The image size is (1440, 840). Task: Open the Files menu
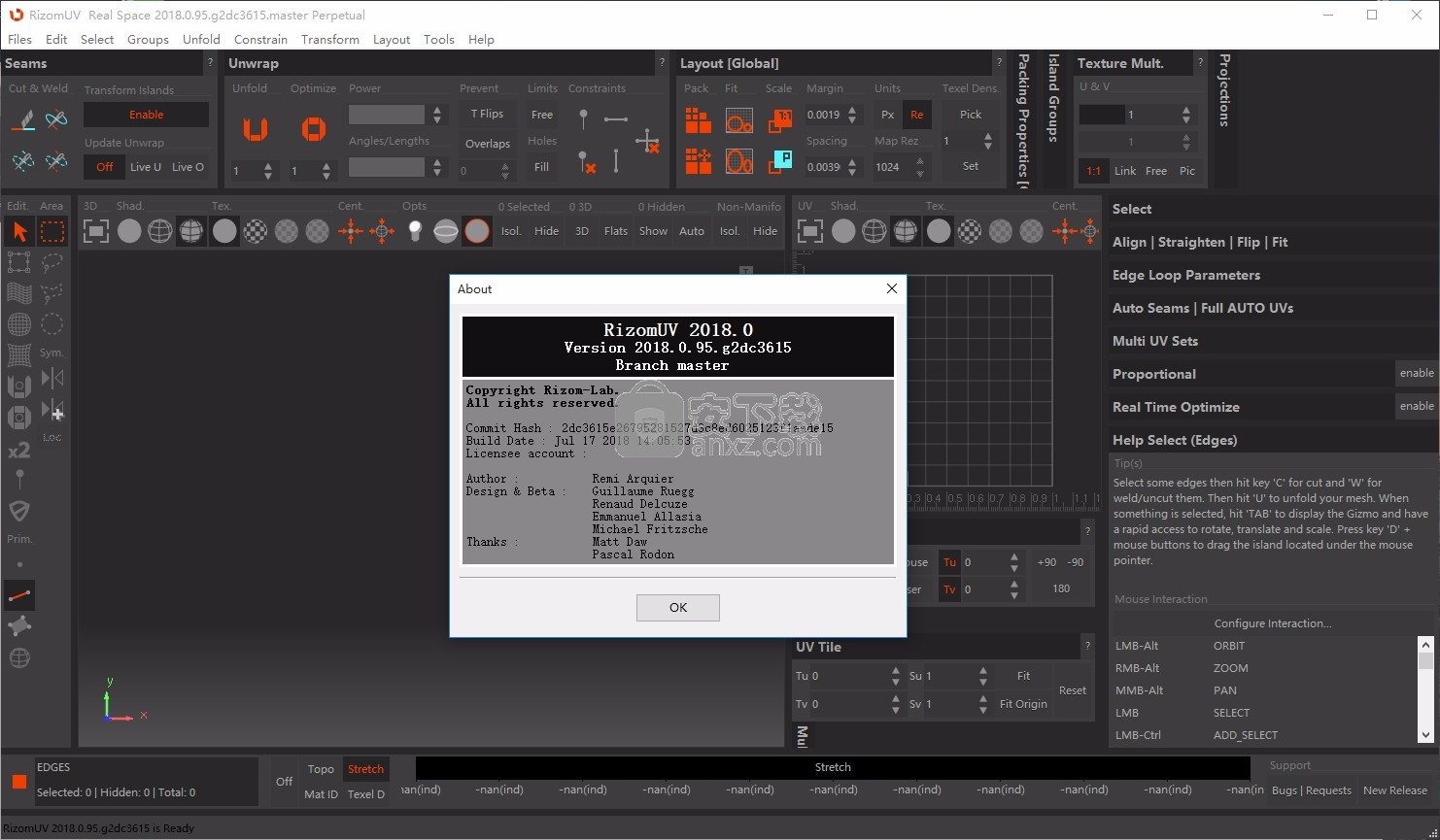click(x=19, y=40)
